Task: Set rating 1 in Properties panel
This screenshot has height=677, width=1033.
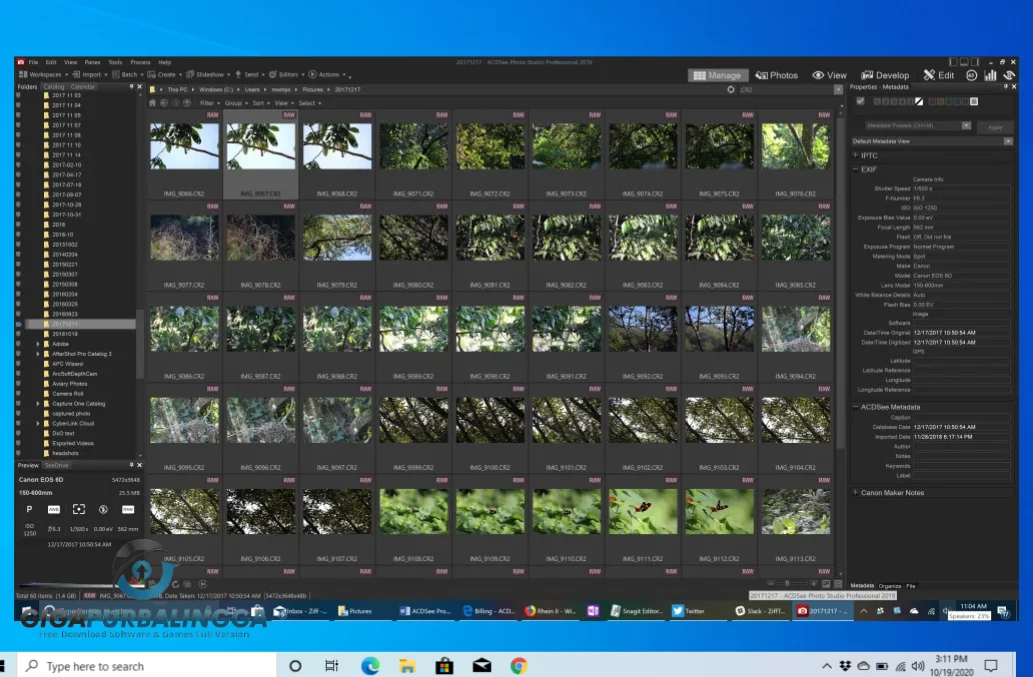Action: click(877, 101)
